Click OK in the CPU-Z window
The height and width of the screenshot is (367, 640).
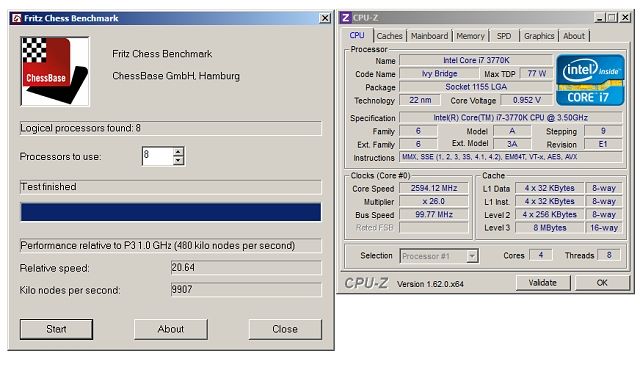(x=602, y=282)
